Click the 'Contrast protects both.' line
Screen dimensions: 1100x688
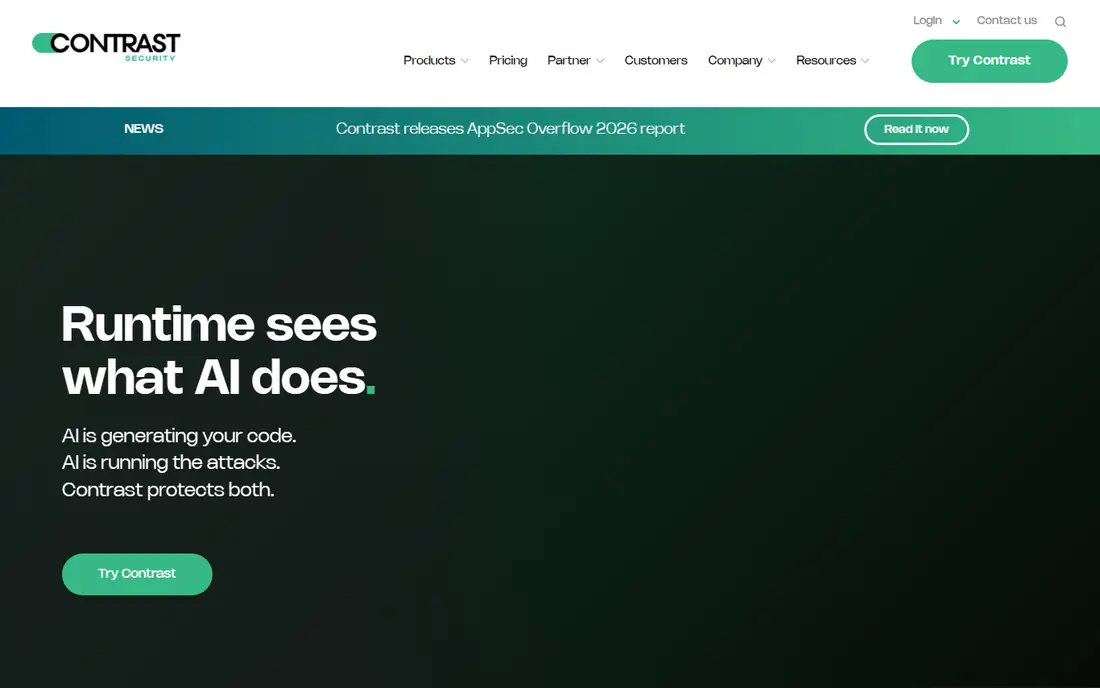tap(168, 490)
